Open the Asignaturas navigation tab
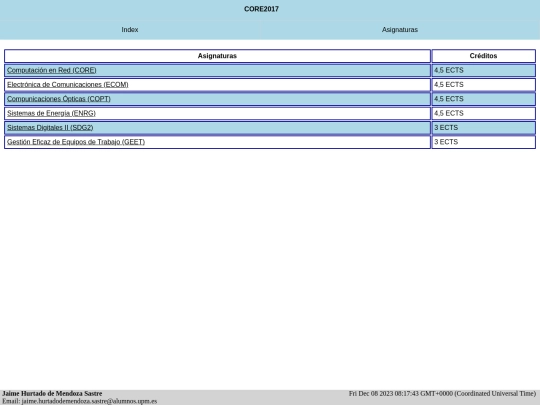This screenshot has width=540, height=405. tap(399, 30)
